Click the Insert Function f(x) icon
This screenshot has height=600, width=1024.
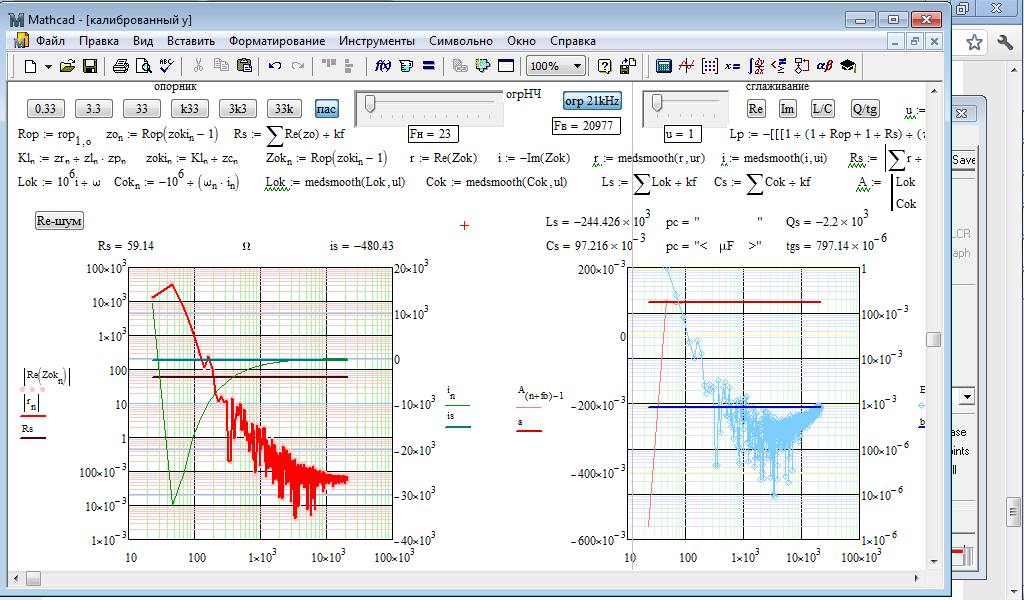(x=382, y=66)
